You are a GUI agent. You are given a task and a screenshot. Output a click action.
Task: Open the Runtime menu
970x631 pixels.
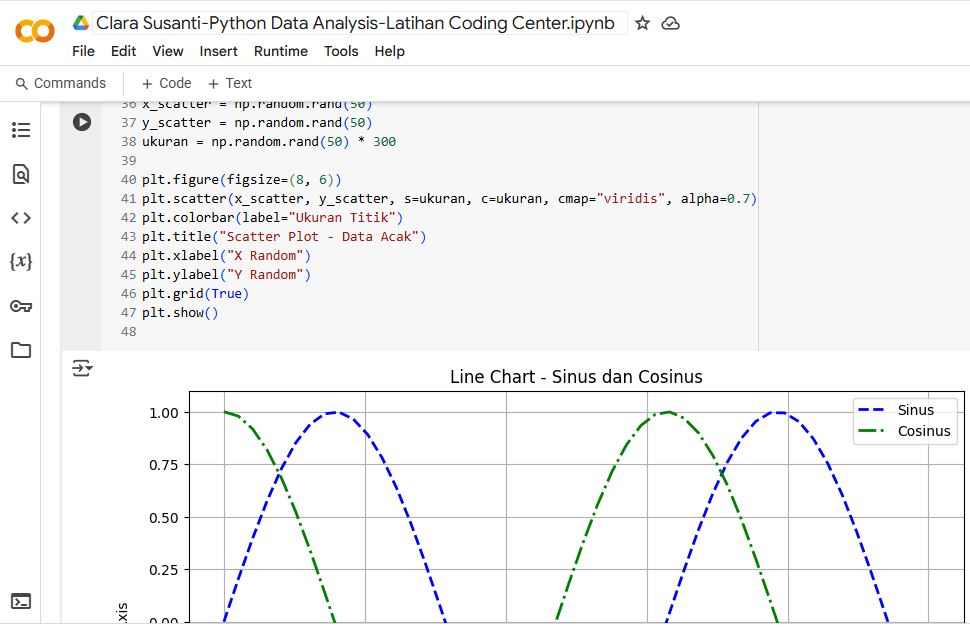281,51
